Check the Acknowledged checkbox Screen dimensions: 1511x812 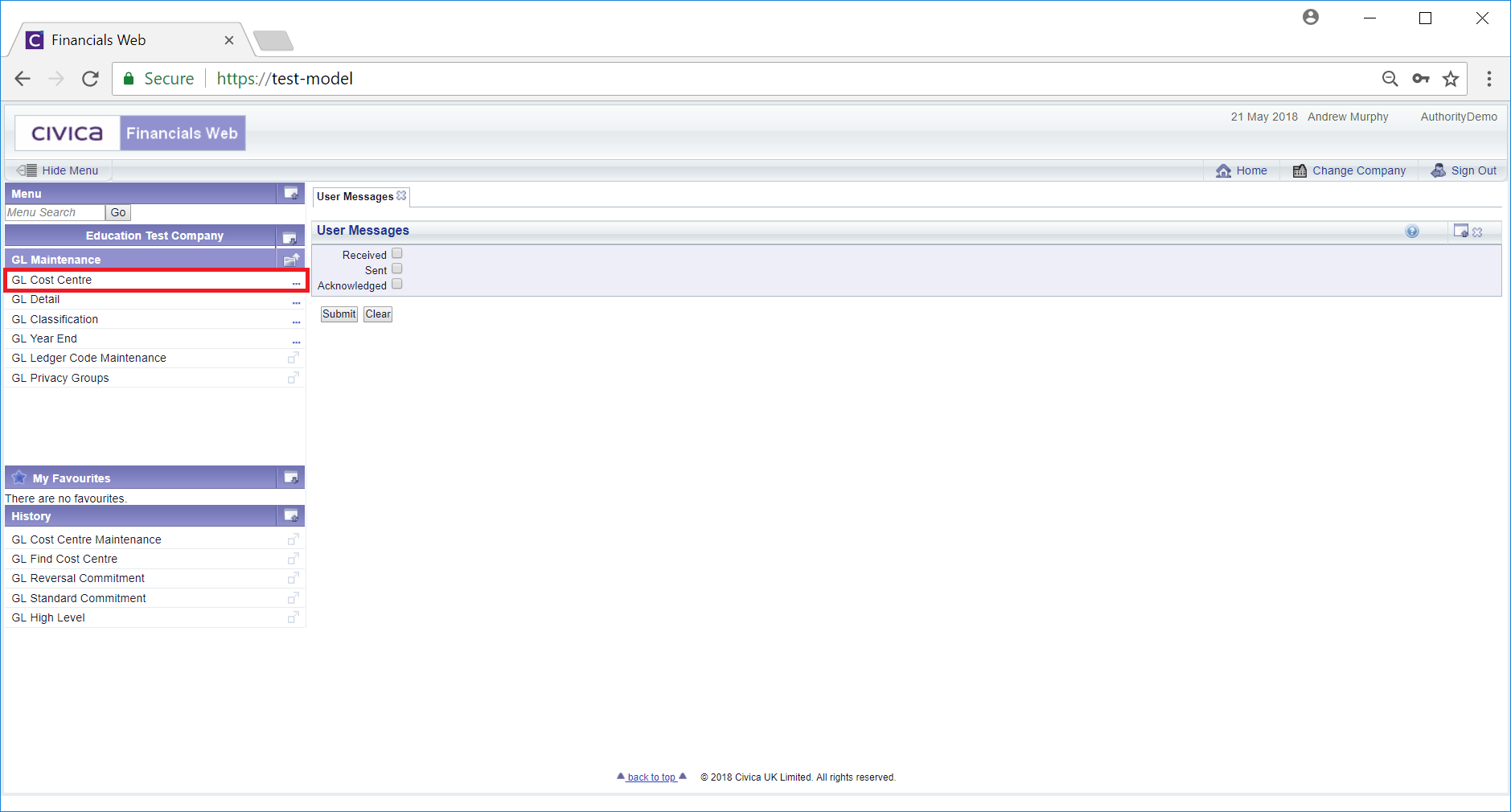396,285
